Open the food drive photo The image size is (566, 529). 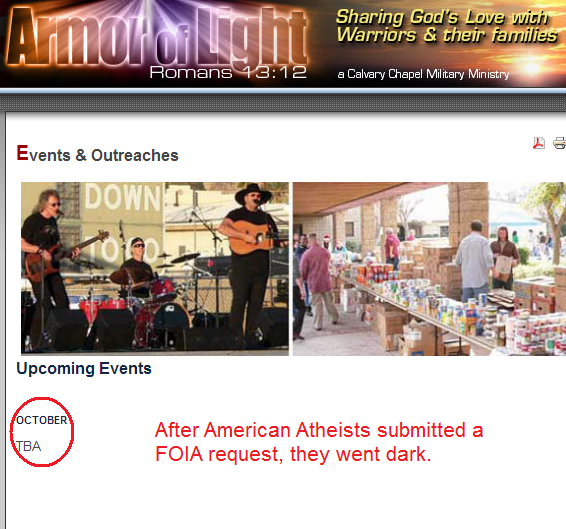tap(429, 269)
